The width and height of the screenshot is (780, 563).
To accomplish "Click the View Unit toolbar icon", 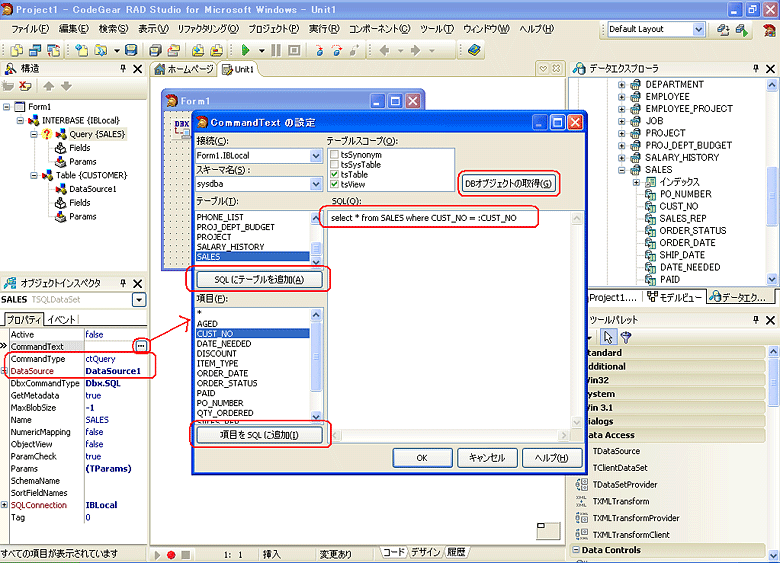I will click(16, 50).
